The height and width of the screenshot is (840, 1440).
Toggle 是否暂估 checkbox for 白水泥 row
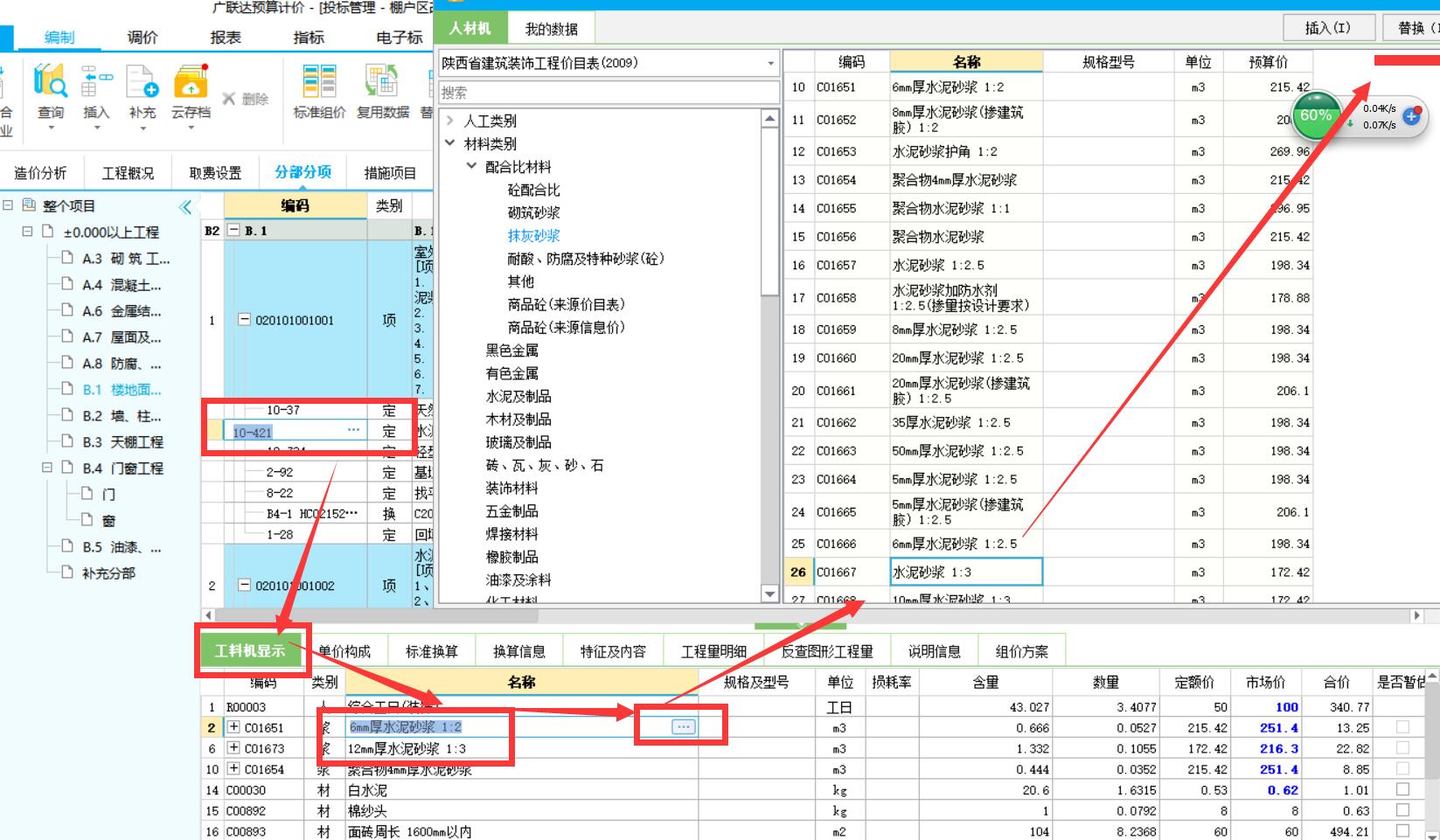[1402, 789]
